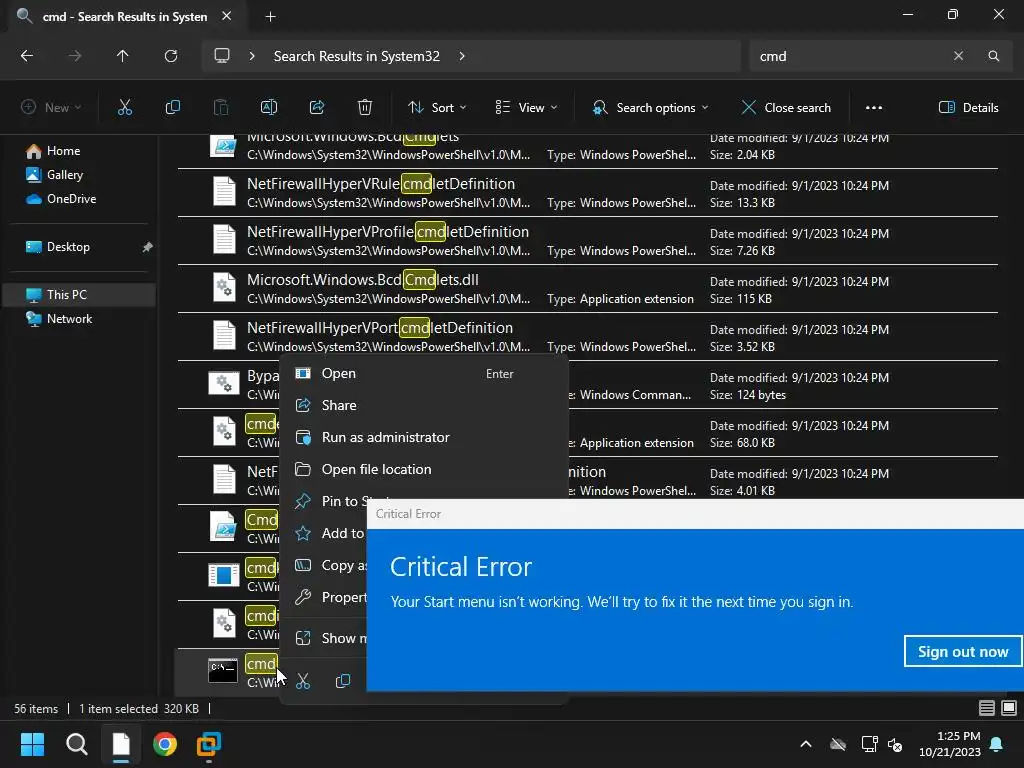Switch to details view layout icon in status bar
Viewport: 1024px width, 768px height.
pyautogui.click(x=987, y=708)
